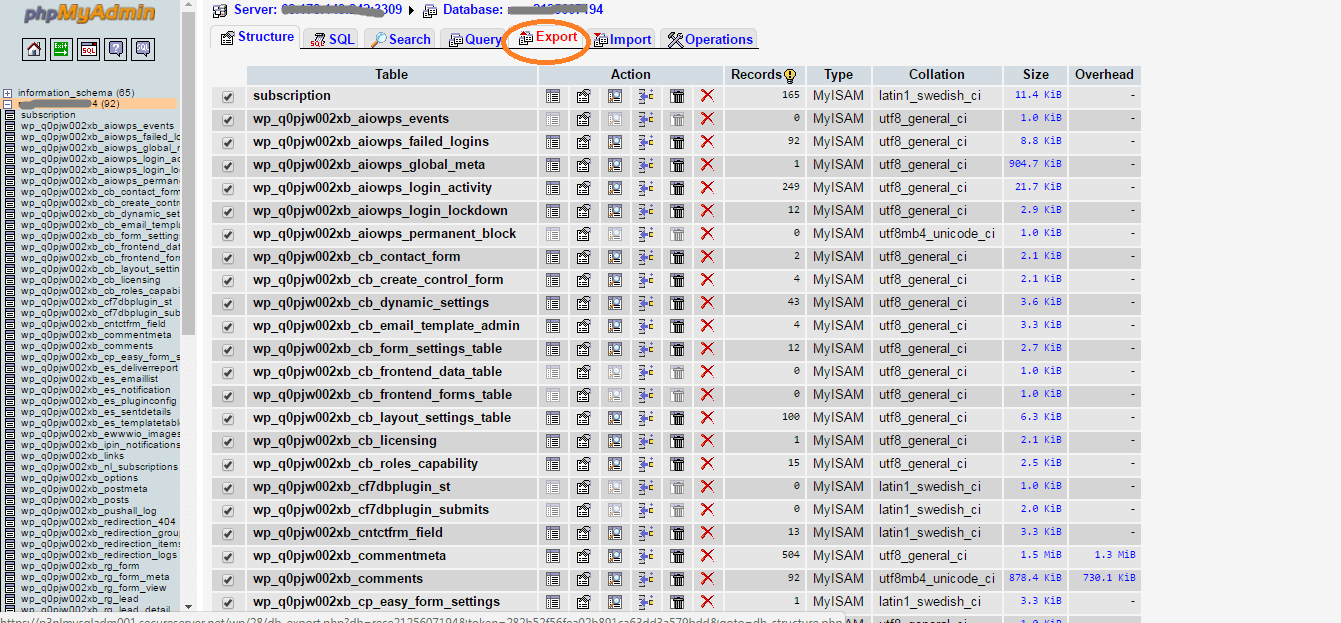Screen dimensions: 1341x623
Task: Click red Drop X for wp_q0pjw002xb_comments
Action: pyautogui.click(x=708, y=579)
